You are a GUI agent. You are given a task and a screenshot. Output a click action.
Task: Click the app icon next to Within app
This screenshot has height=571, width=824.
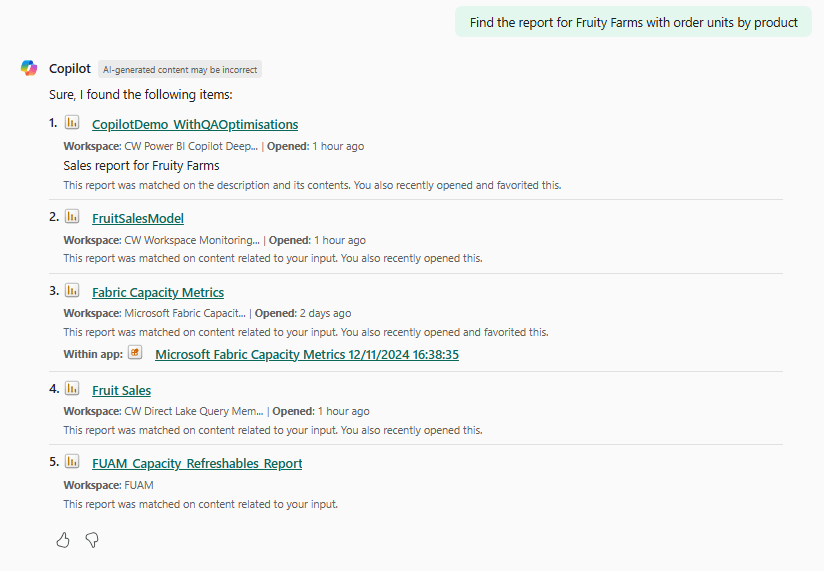point(135,352)
